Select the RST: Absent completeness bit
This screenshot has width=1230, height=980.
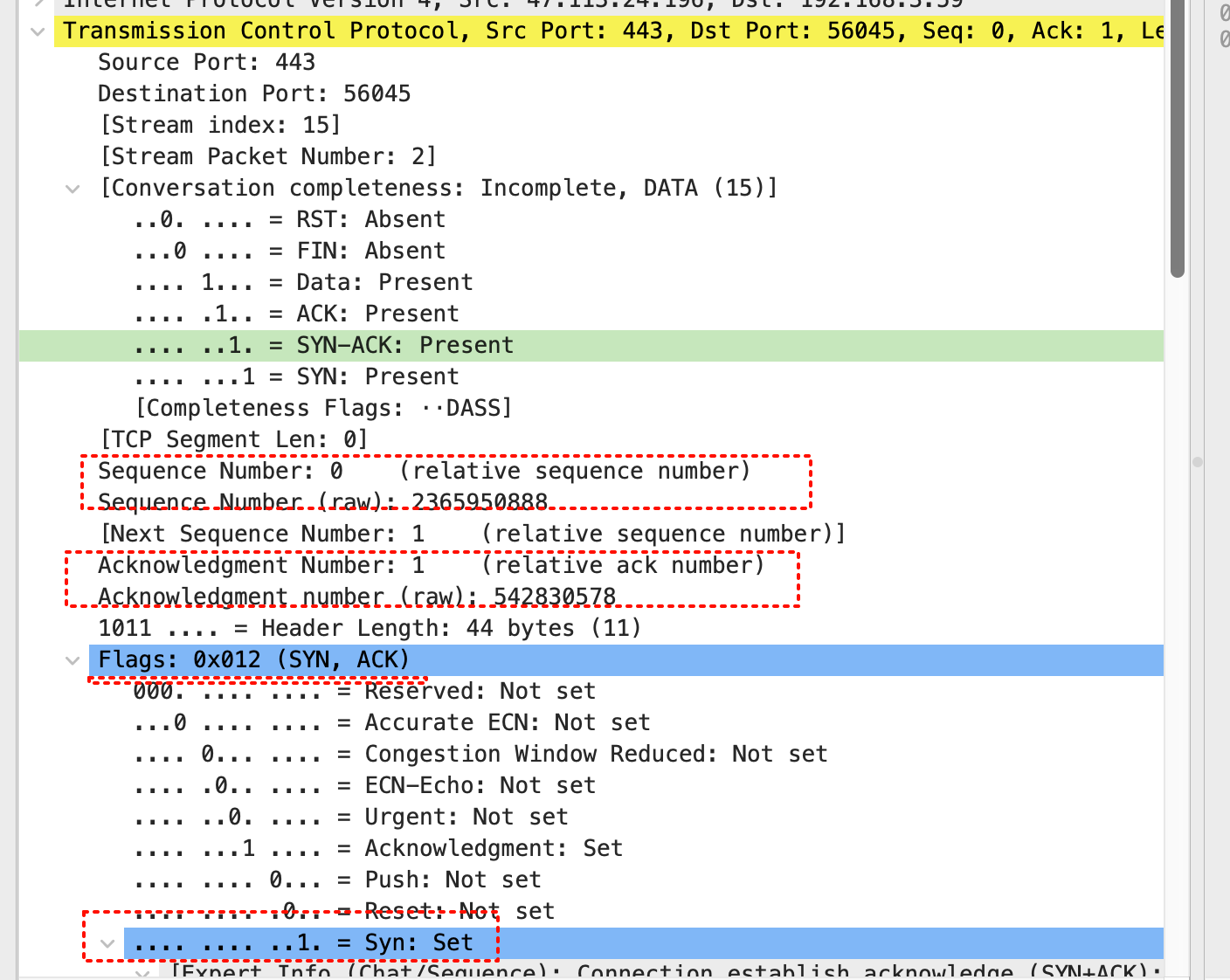[x=289, y=220]
